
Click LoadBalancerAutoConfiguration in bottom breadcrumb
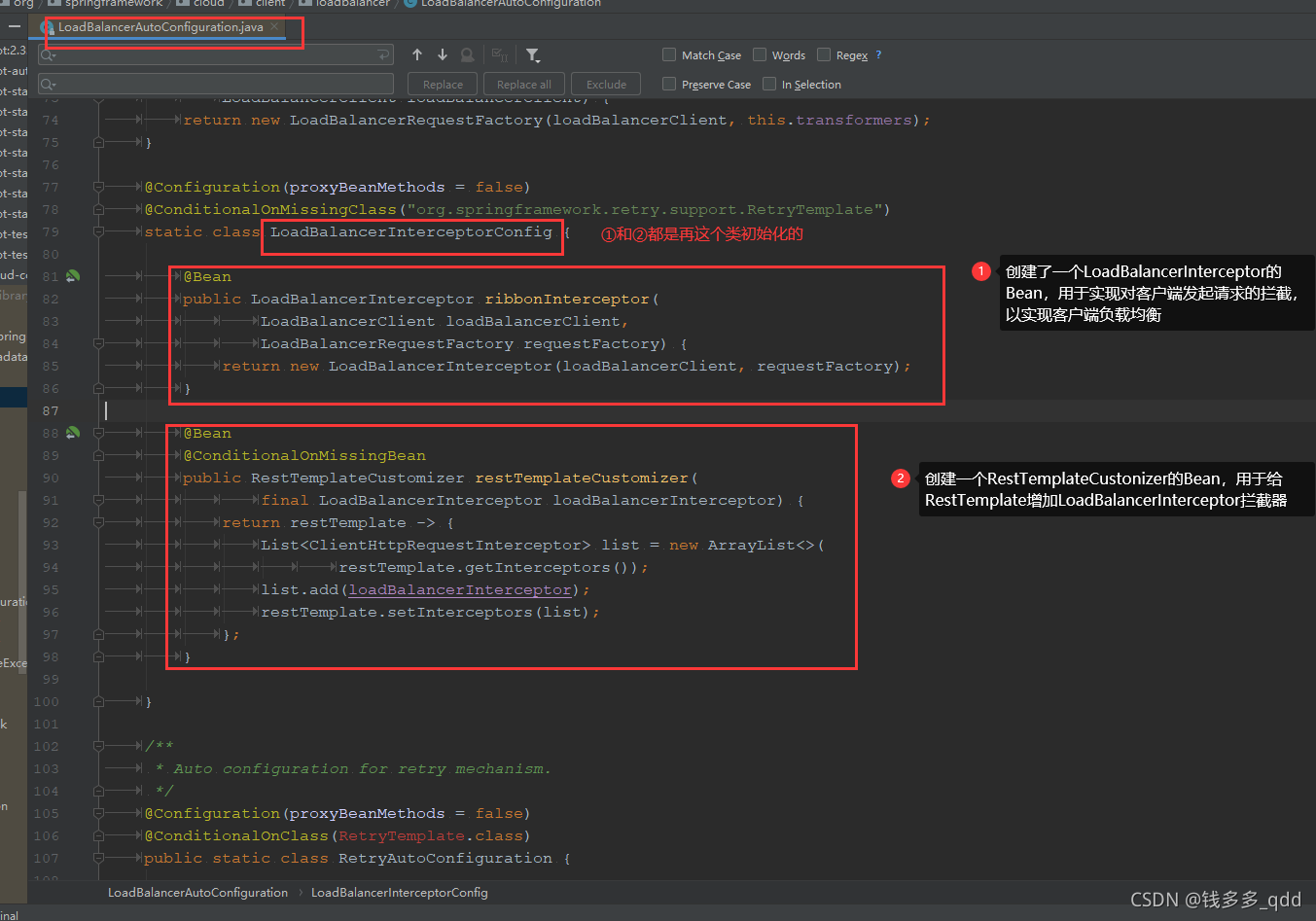click(197, 892)
